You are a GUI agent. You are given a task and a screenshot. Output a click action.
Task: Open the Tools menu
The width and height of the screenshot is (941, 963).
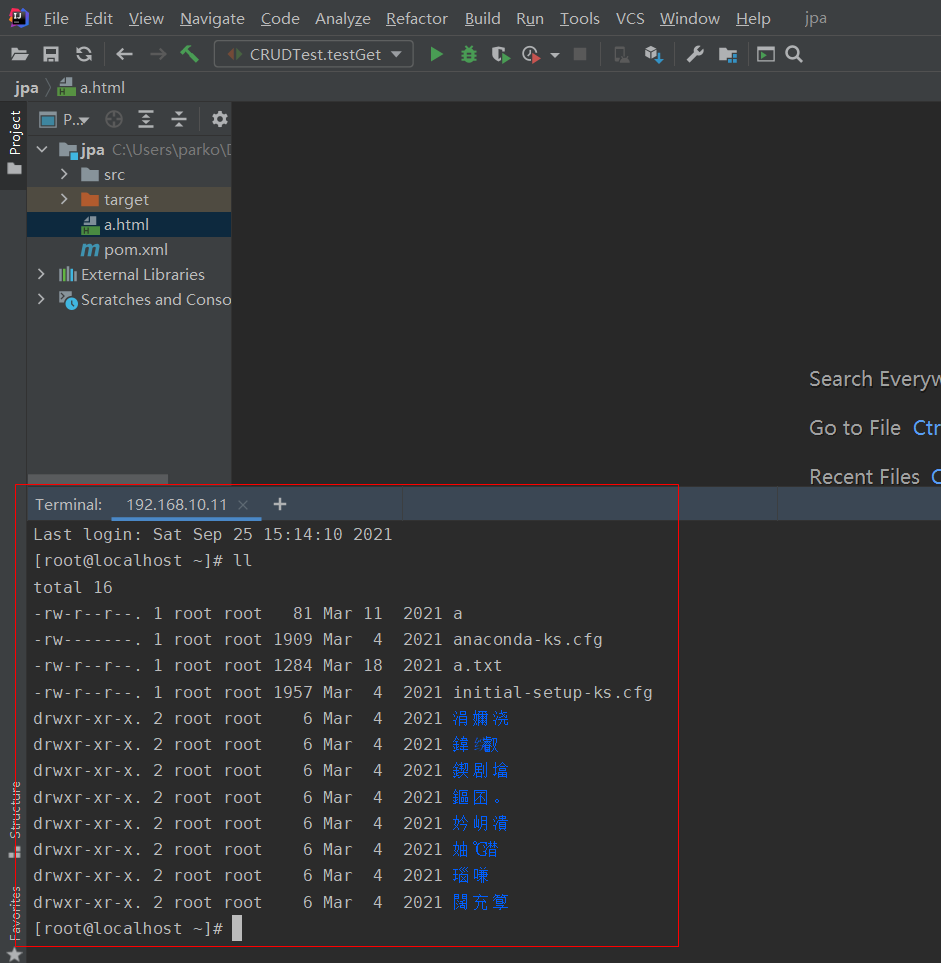[x=579, y=19]
